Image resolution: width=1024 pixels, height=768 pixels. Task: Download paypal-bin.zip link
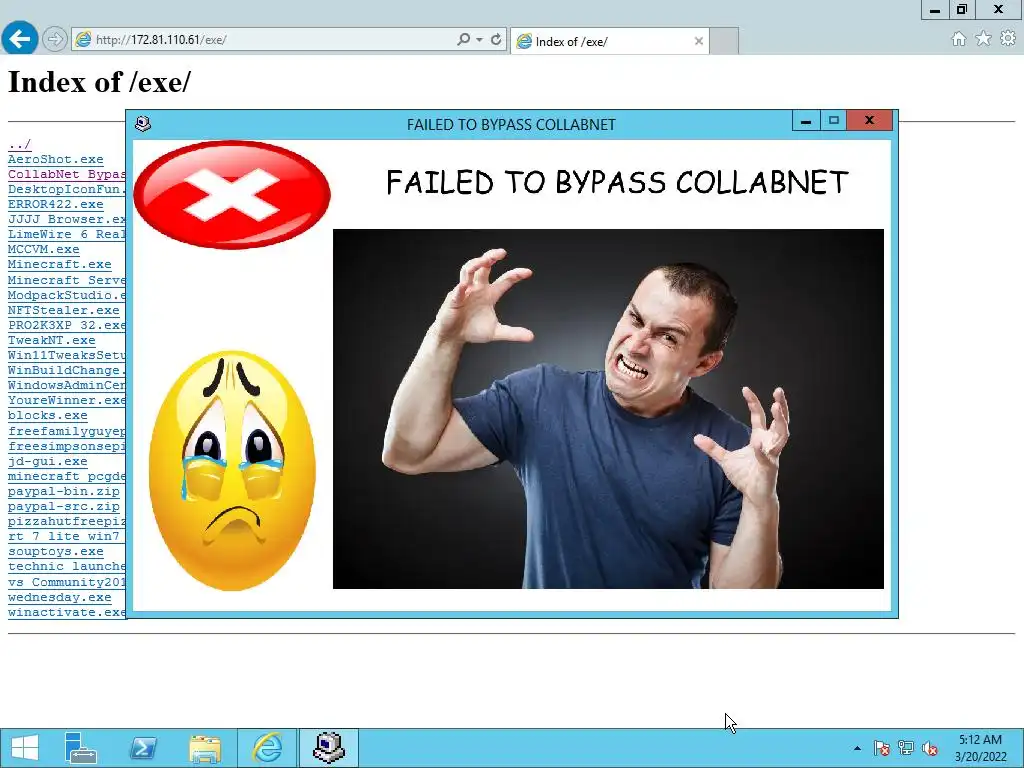point(63,491)
